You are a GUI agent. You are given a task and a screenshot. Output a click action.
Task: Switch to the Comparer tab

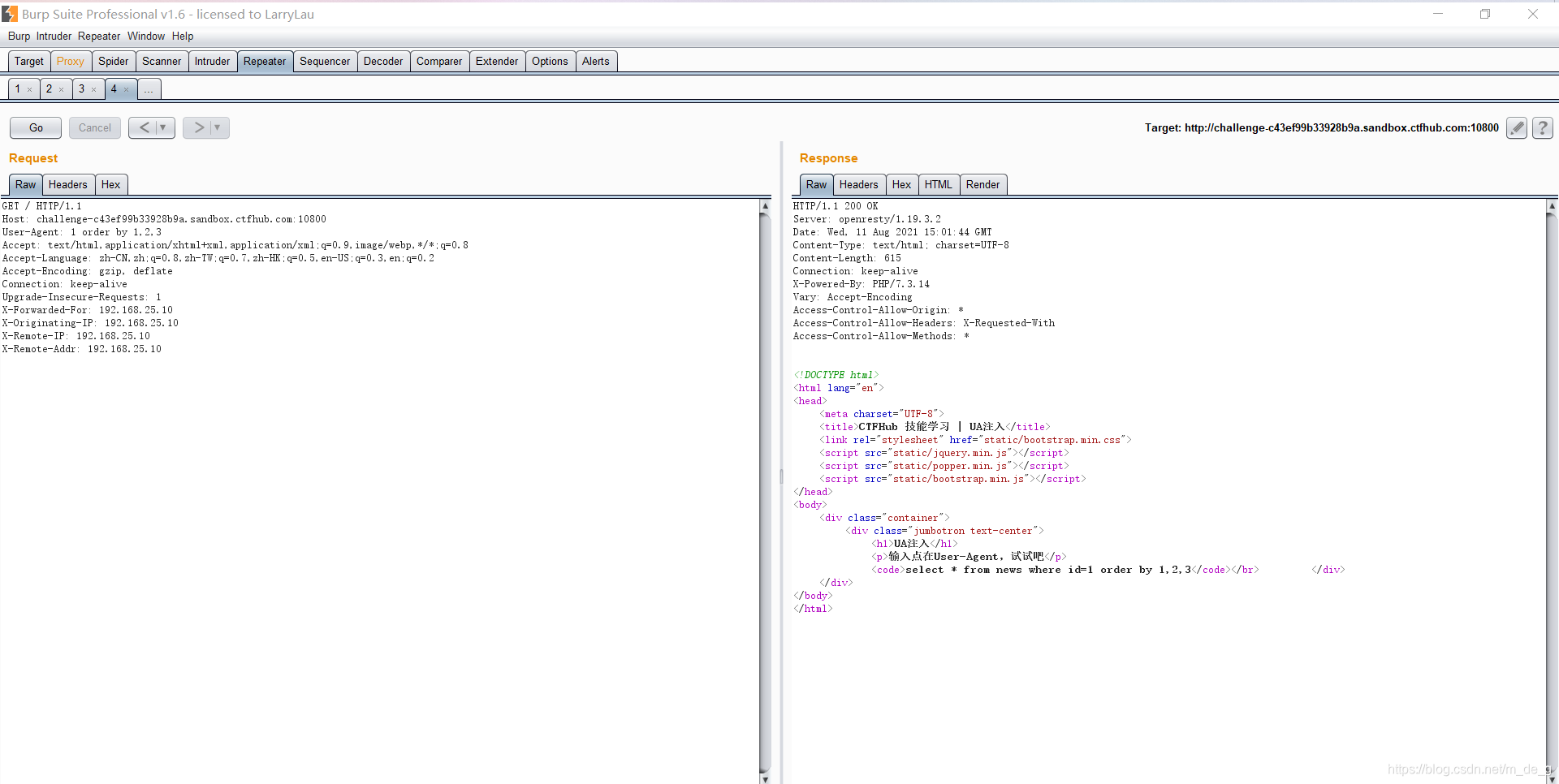(439, 61)
